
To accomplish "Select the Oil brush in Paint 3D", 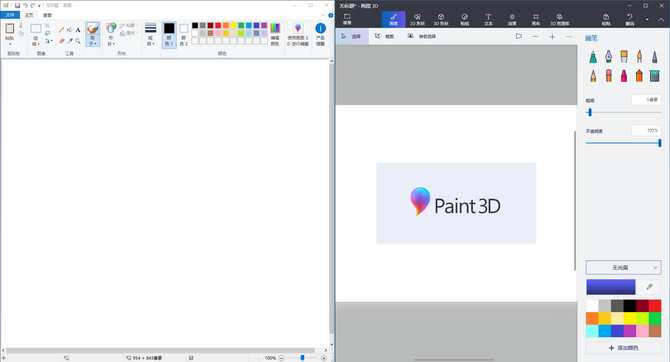I will pyautogui.click(x=624, y=56).
